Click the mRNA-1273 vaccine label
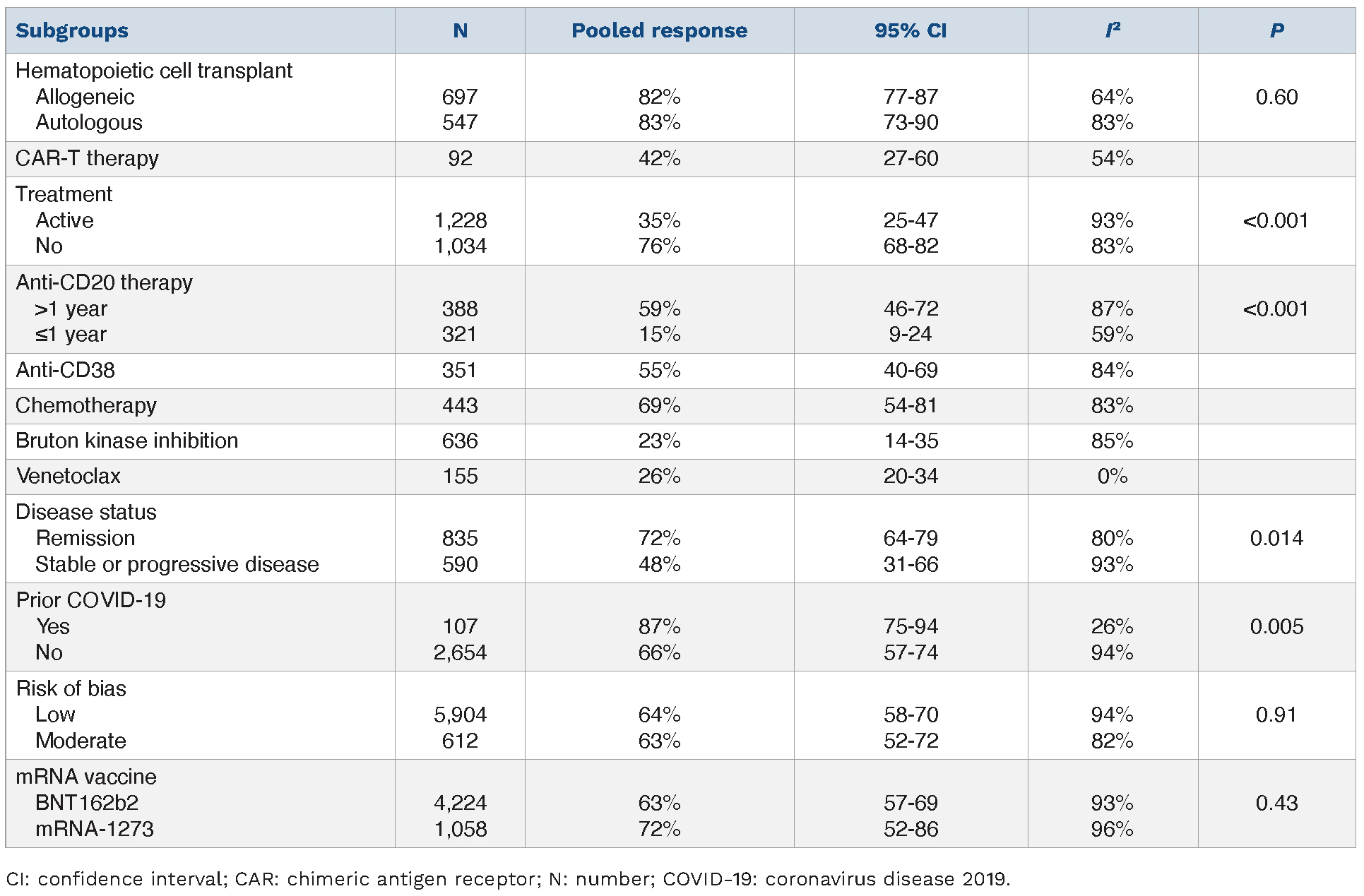Viewport: 1364px width, 896px height. tap(95, 829)
